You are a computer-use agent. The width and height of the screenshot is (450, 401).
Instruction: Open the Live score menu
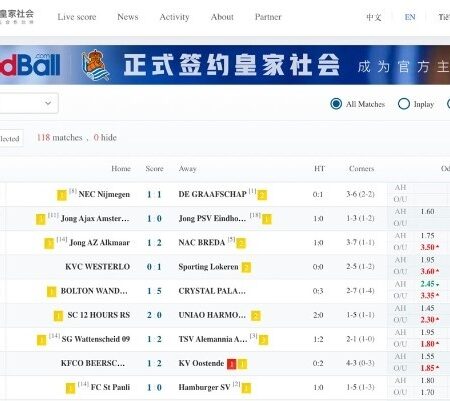tap(77, 17)
